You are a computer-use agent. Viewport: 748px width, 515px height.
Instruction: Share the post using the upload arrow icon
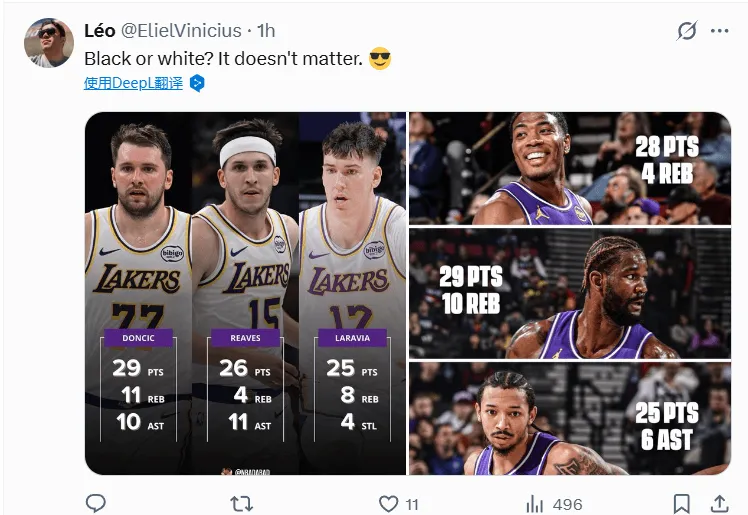718,503
